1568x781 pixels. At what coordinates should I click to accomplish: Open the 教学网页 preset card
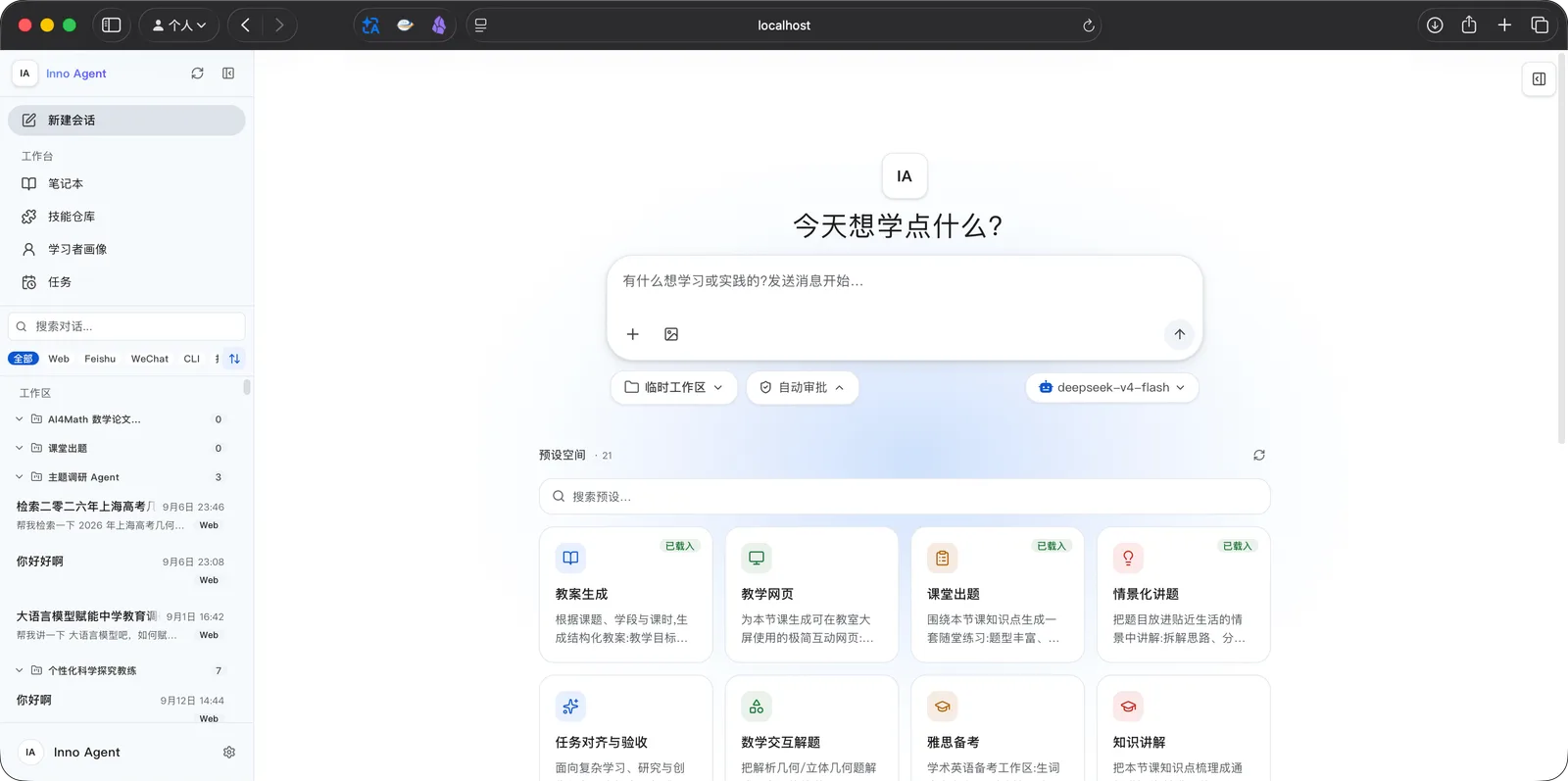[x=811, y=595]
